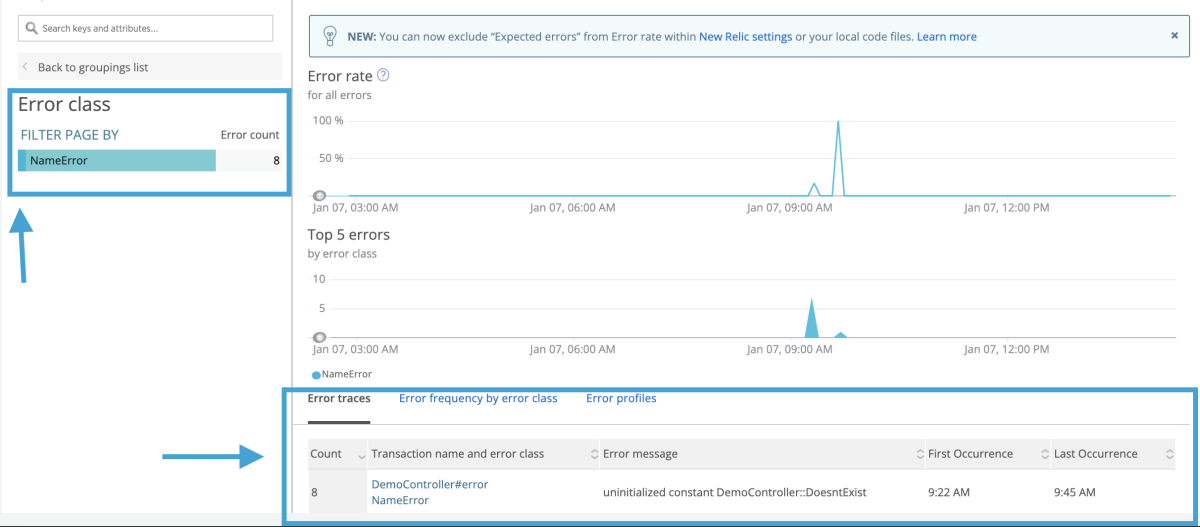1200x527 pixels.
Task: Sort by the Count column arrow
Action: click(361, 454)
